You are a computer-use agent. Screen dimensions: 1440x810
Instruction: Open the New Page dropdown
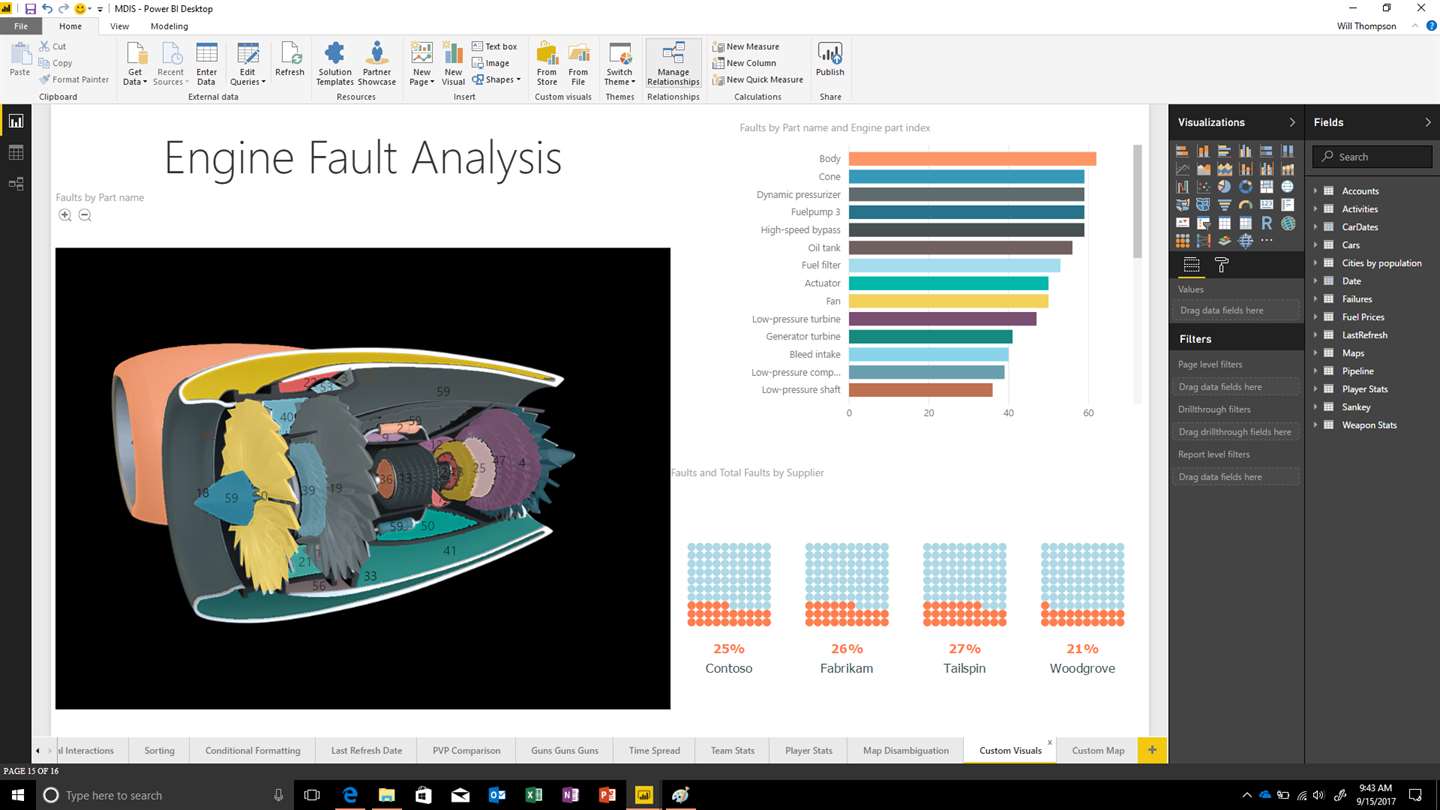[x=421, y=64]
